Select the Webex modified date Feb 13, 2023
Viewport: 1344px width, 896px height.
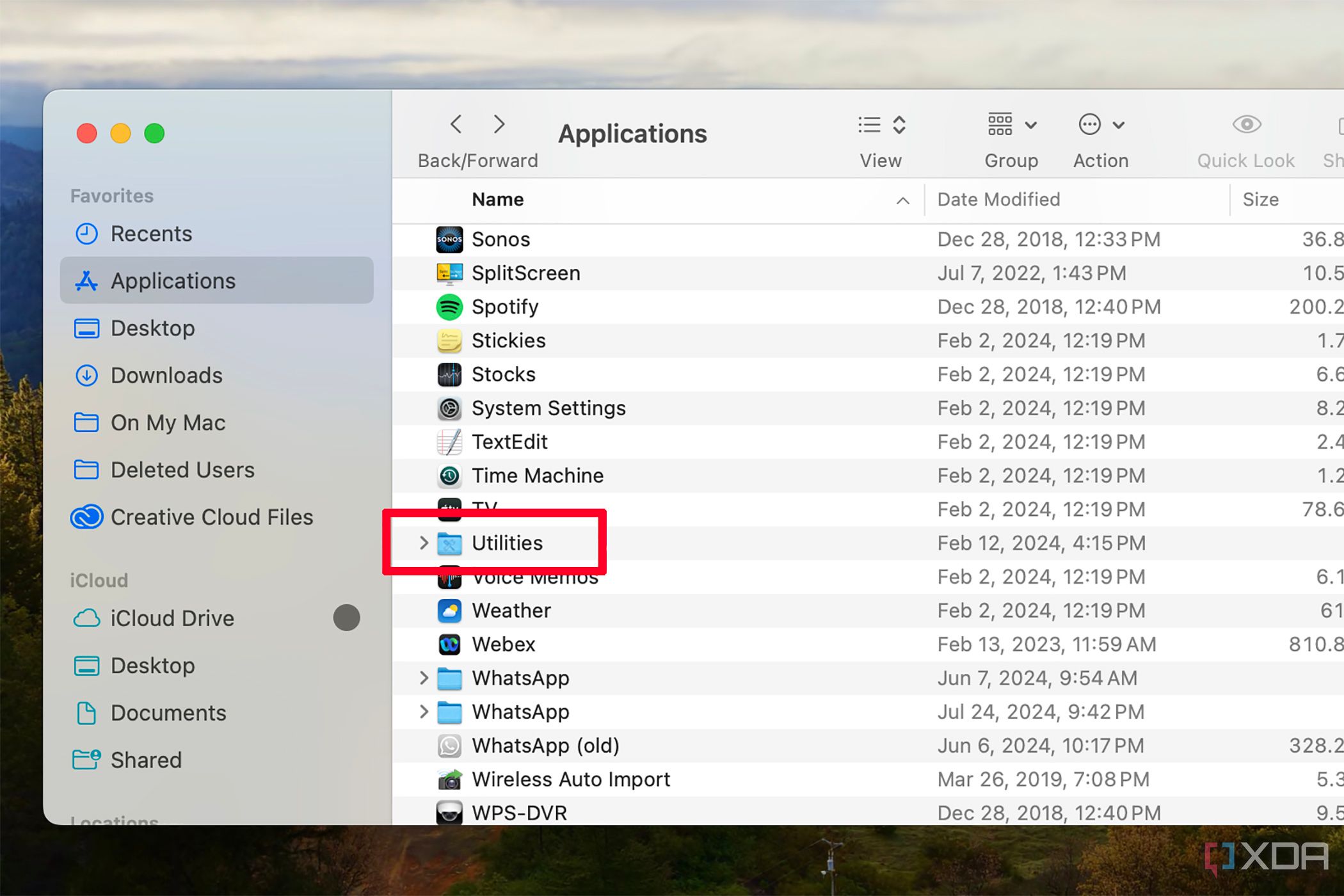(x=1046, y=644)
